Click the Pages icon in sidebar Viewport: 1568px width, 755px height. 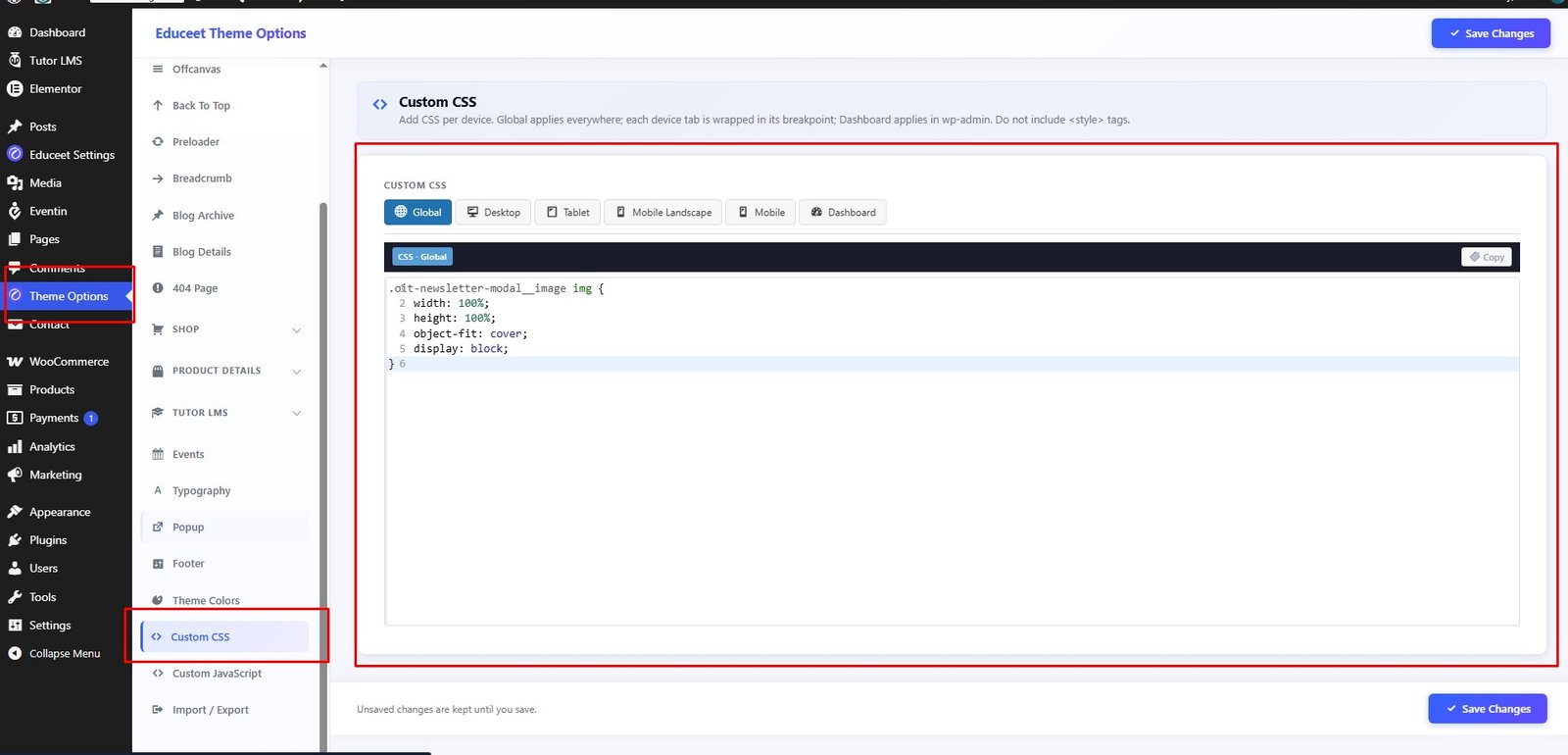pyautogui.click(x=15, y=239)
